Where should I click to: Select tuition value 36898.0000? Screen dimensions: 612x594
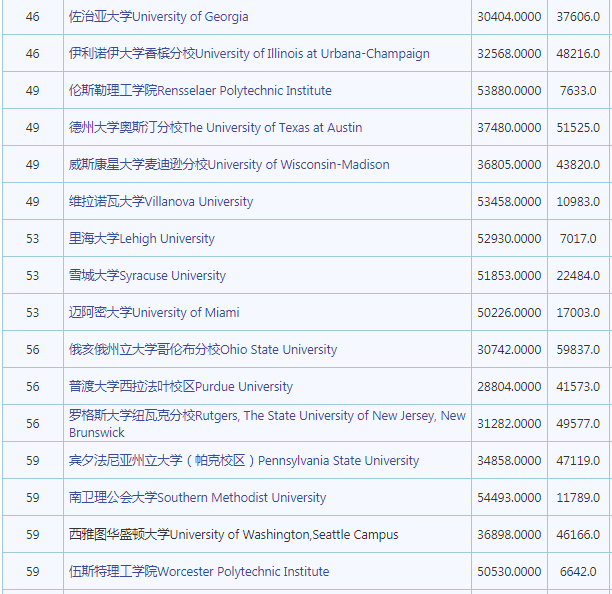(x=509, y=535)
